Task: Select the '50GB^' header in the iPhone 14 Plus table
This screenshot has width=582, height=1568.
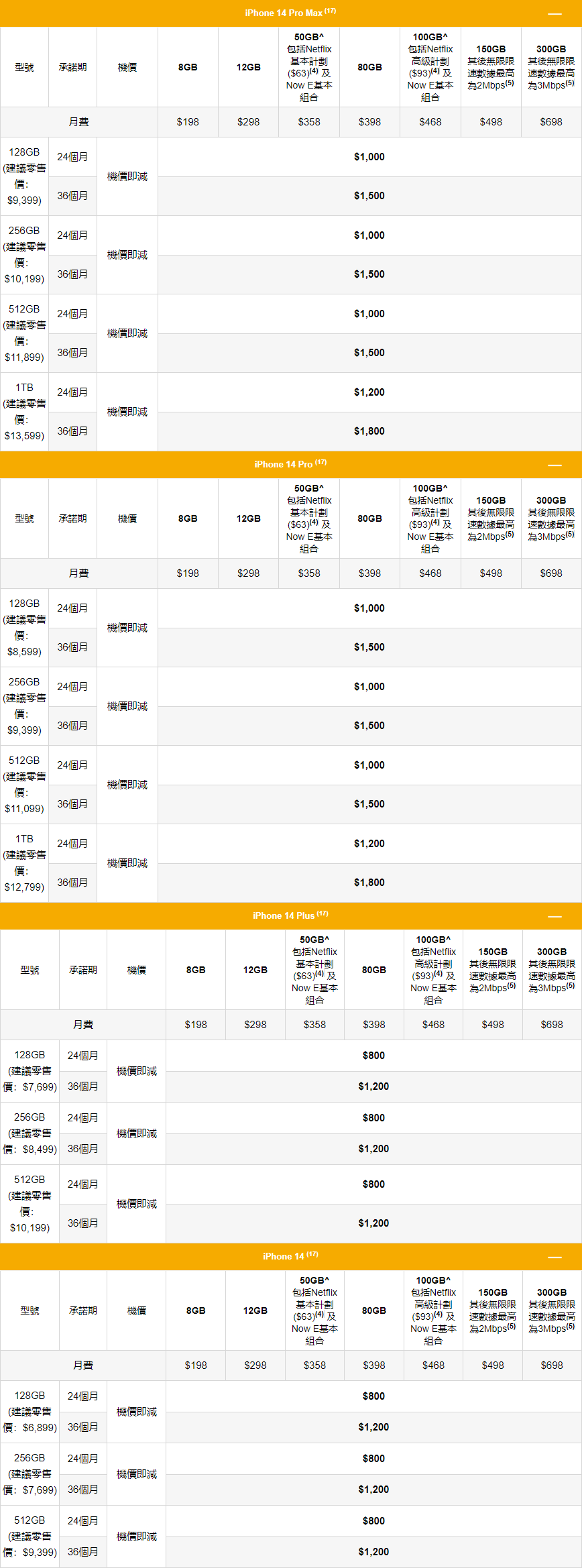Action: click(x=314, y=970)
